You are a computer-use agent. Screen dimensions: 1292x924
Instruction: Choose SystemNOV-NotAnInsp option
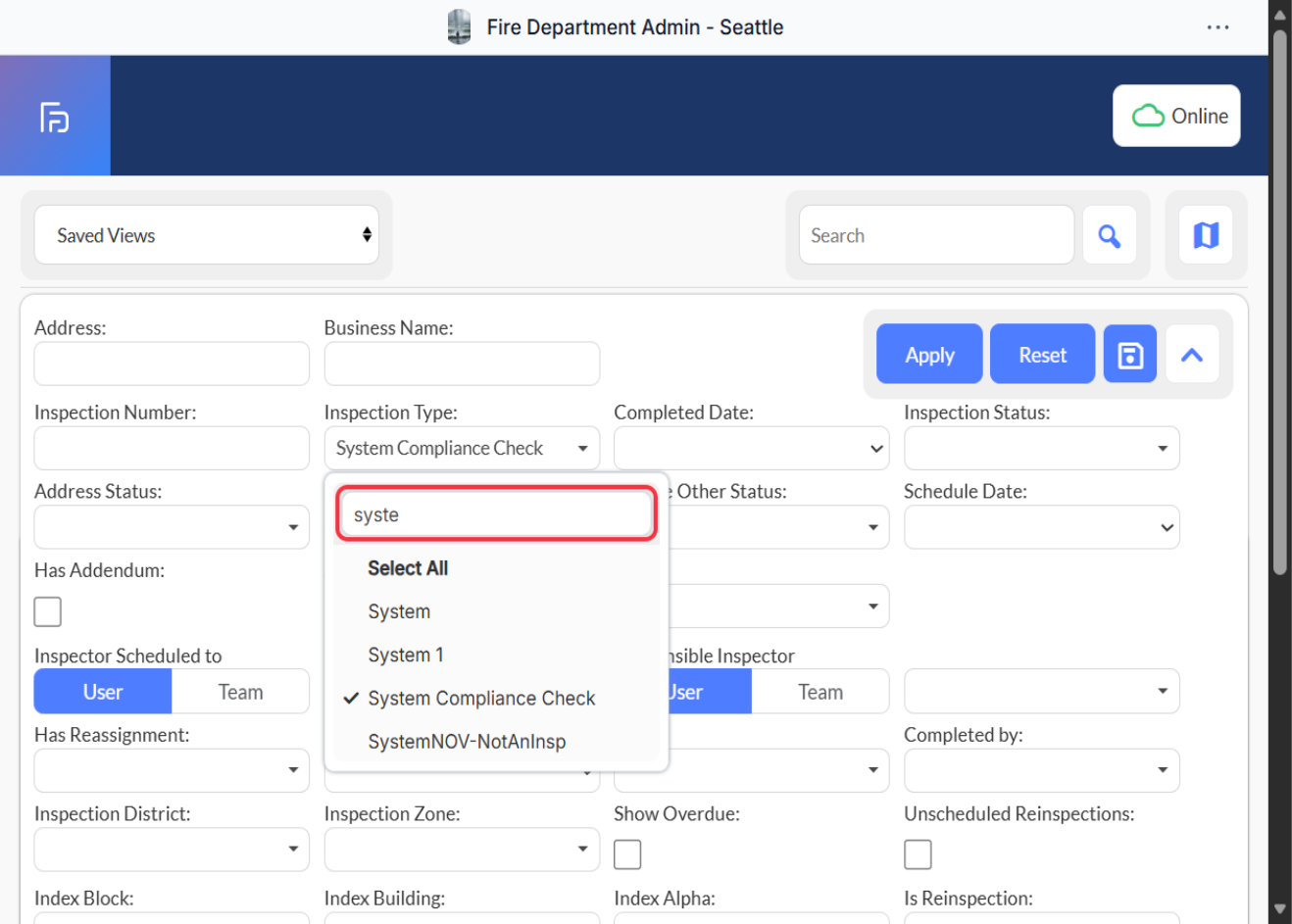point(467,742)
